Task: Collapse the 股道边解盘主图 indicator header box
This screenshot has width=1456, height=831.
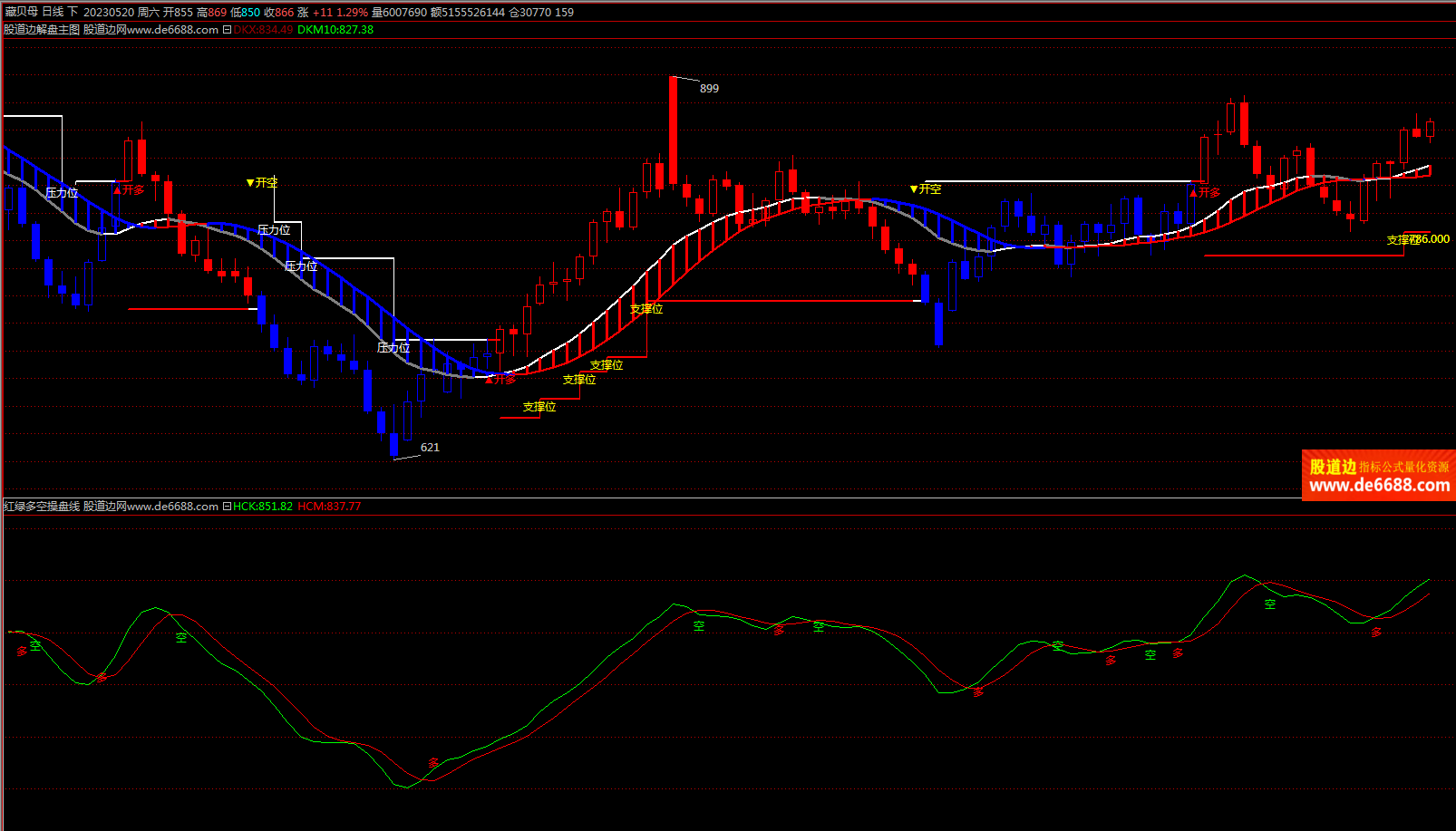Action: (x=227, y=30)
